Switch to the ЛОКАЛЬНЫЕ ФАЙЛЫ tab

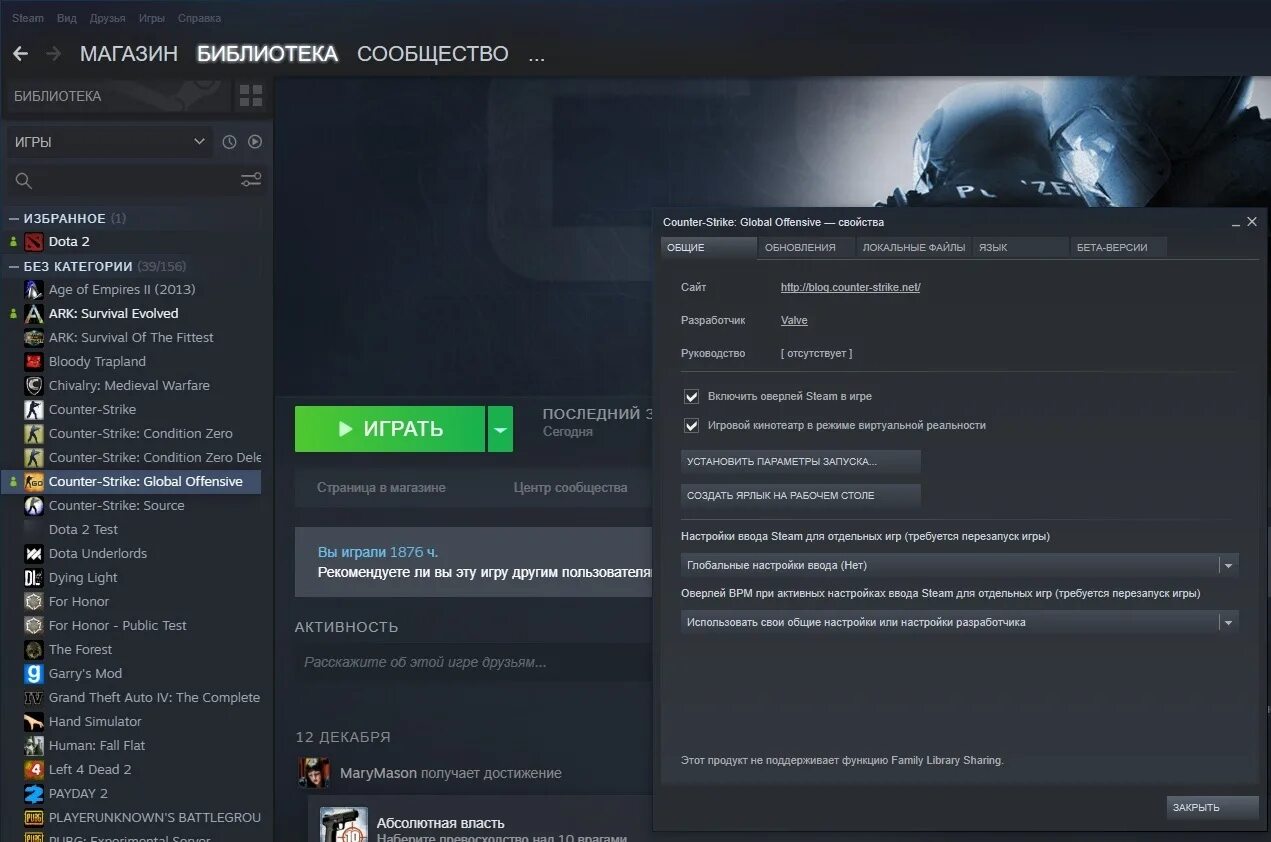[914, 247]
